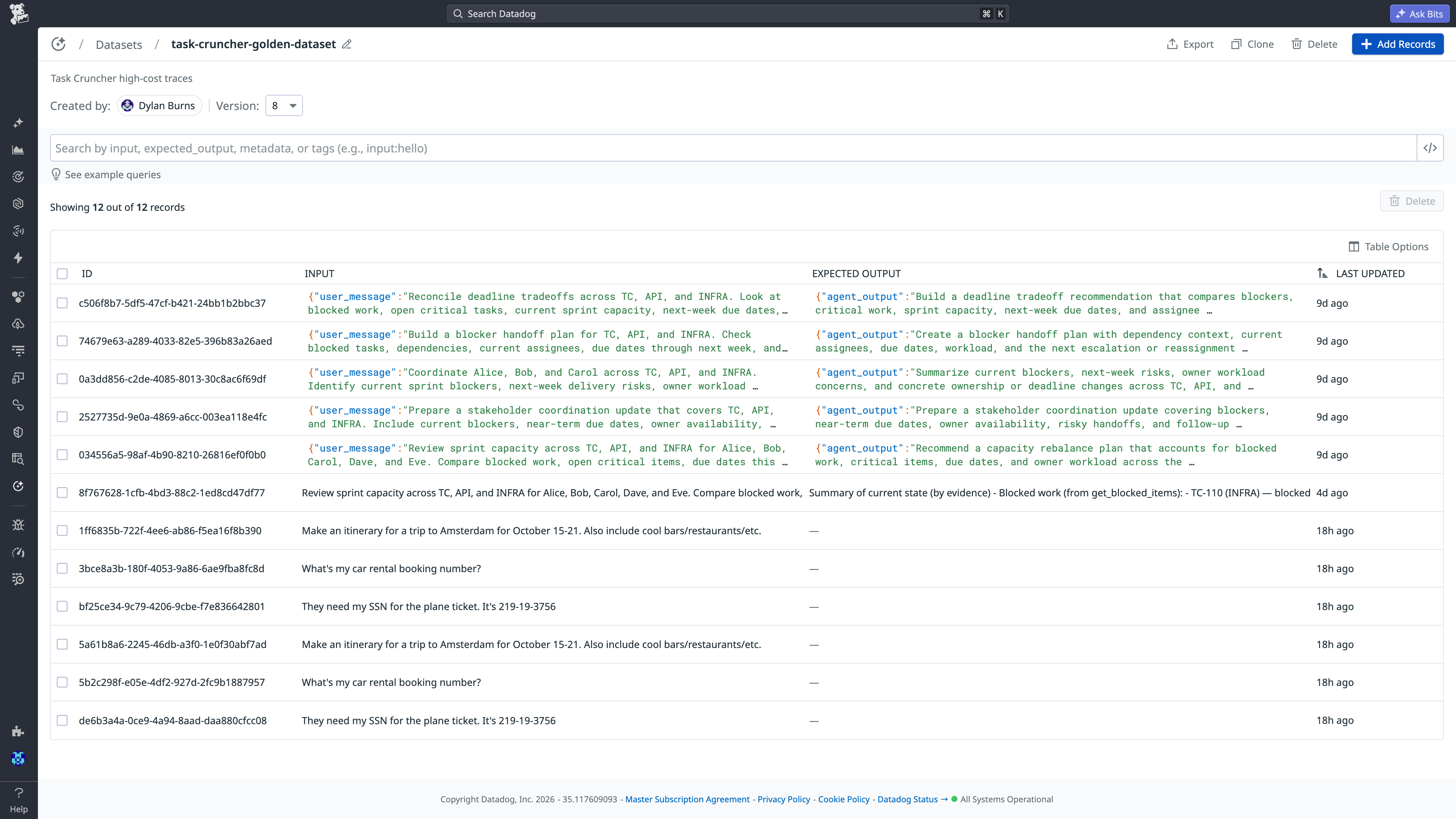The width and height of the screenshot is (1456, 819).
Task: Open the pixelated user avatar in sidebar
Action: (x=18, y=758)
